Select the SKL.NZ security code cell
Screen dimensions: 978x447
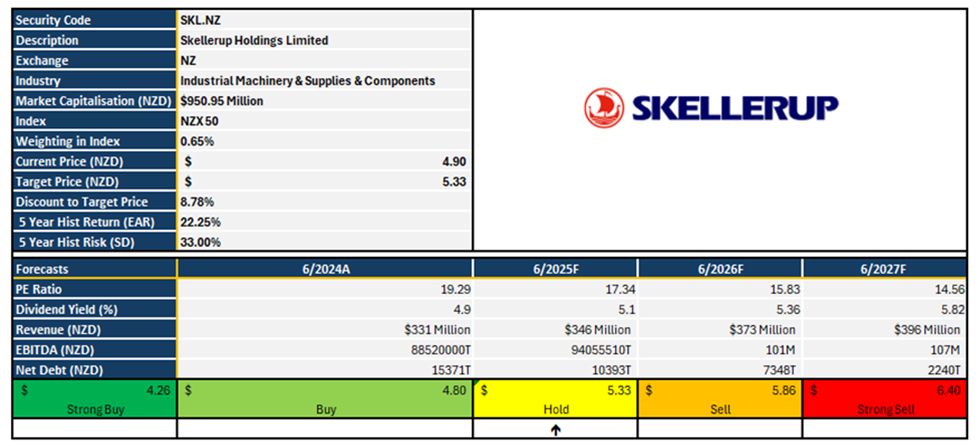pyautogui.click(x=324, y=20)
